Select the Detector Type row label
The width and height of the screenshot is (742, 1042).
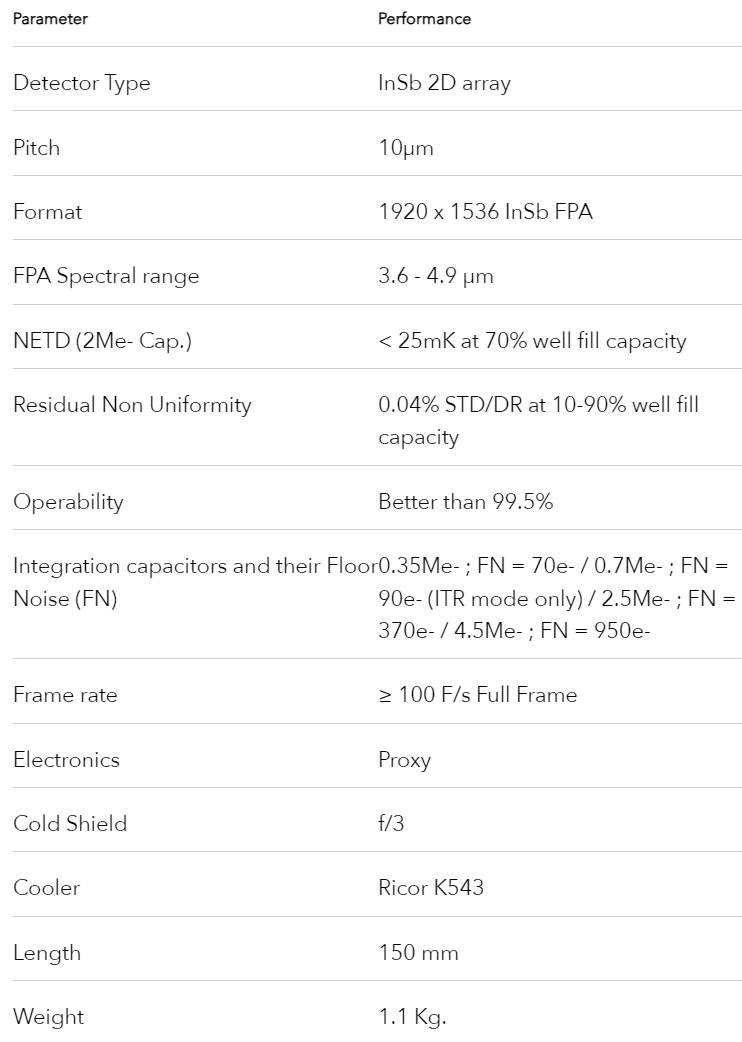click(82, 83)
